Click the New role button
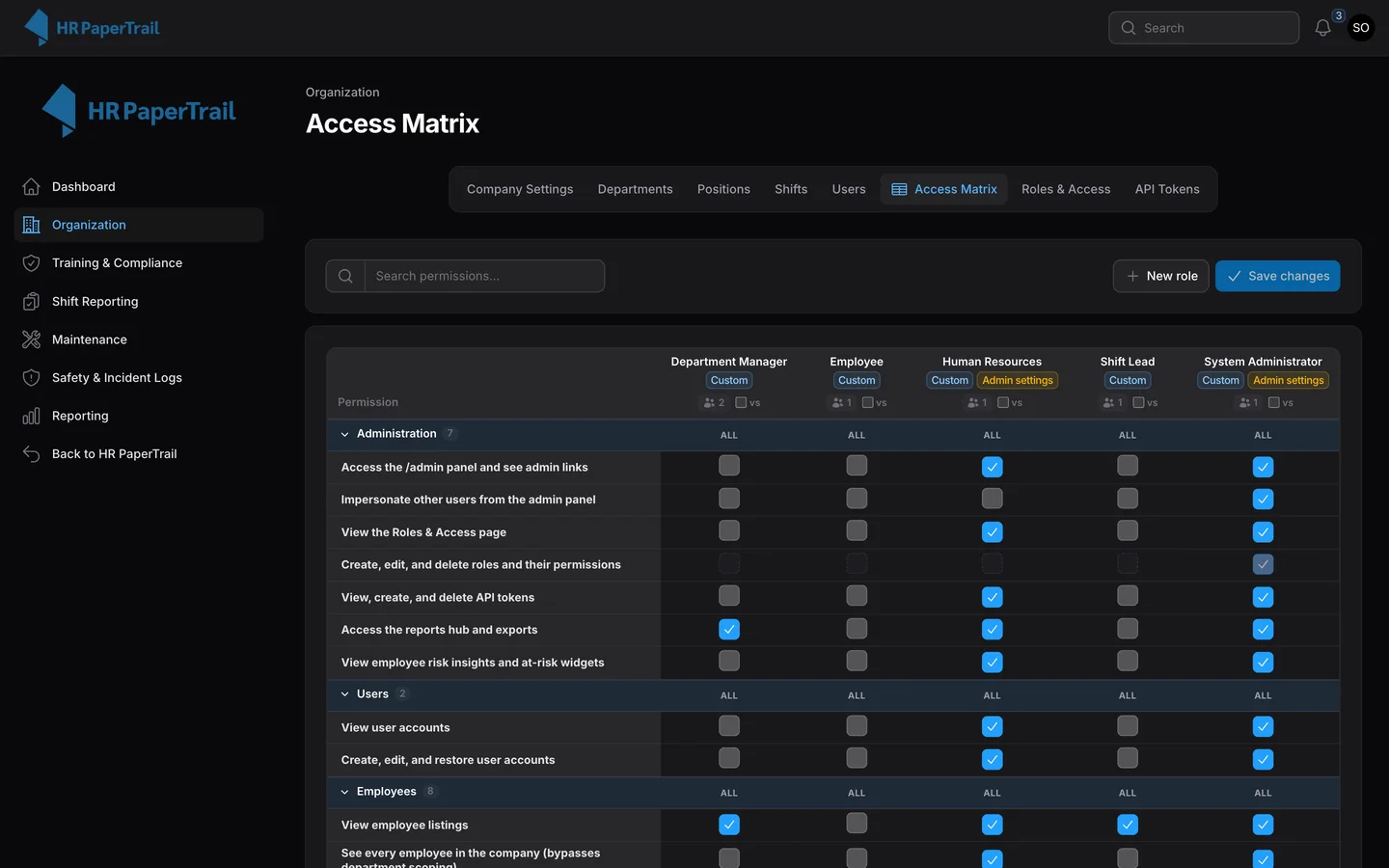1389x868 pixels. [1160, 276]
